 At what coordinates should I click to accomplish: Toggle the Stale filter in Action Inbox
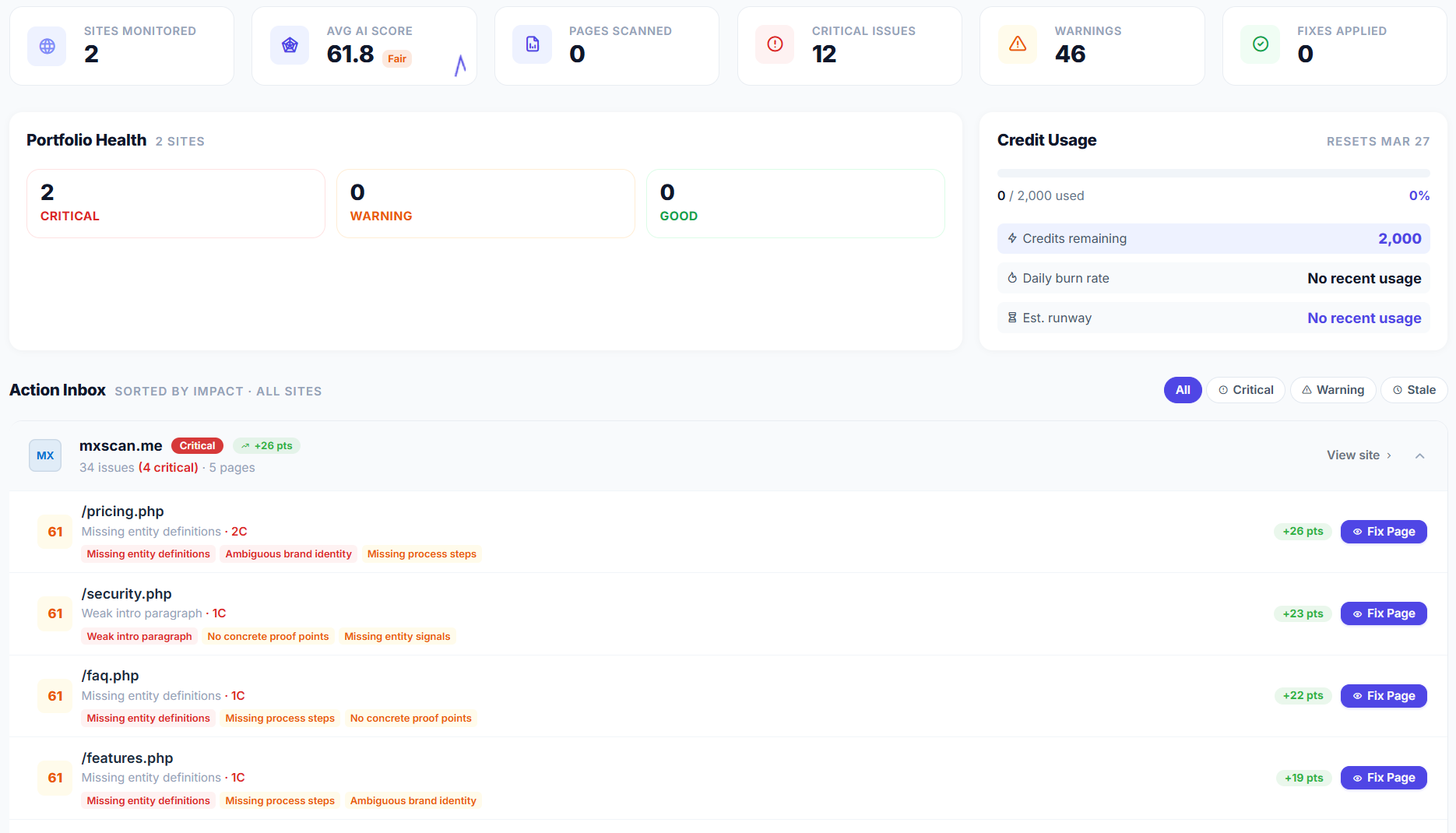1414,389
